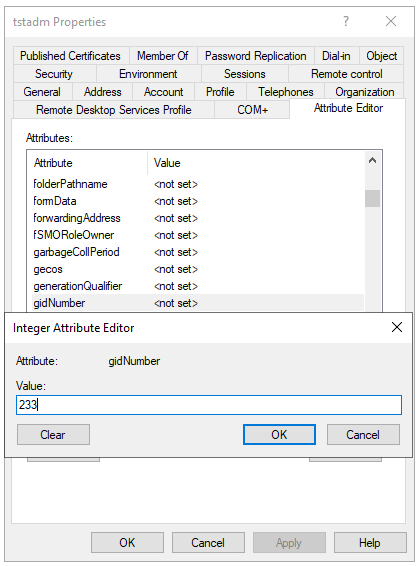
Task: Open the Address tab
Action: [102, 92]
